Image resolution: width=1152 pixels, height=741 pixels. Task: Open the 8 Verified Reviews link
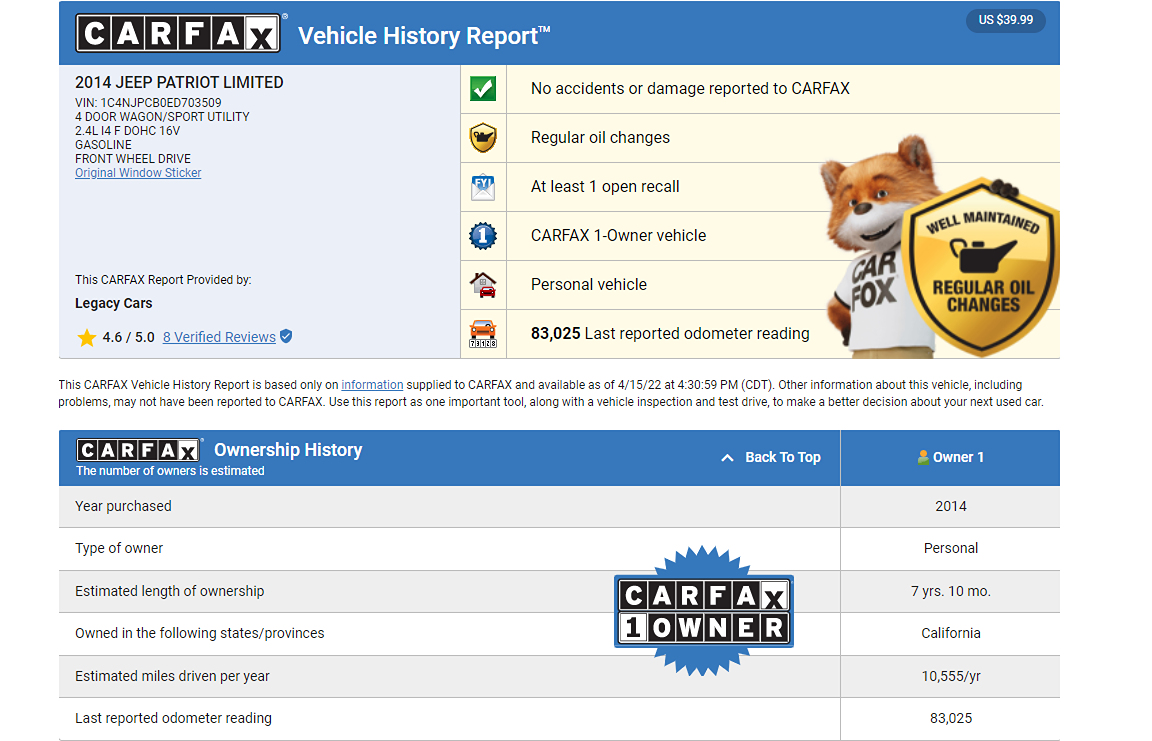point(219,337)
